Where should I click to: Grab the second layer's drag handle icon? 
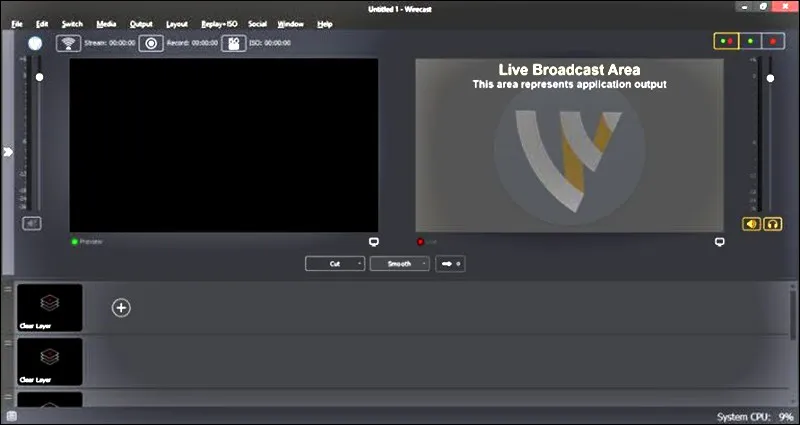pos(8,343)
